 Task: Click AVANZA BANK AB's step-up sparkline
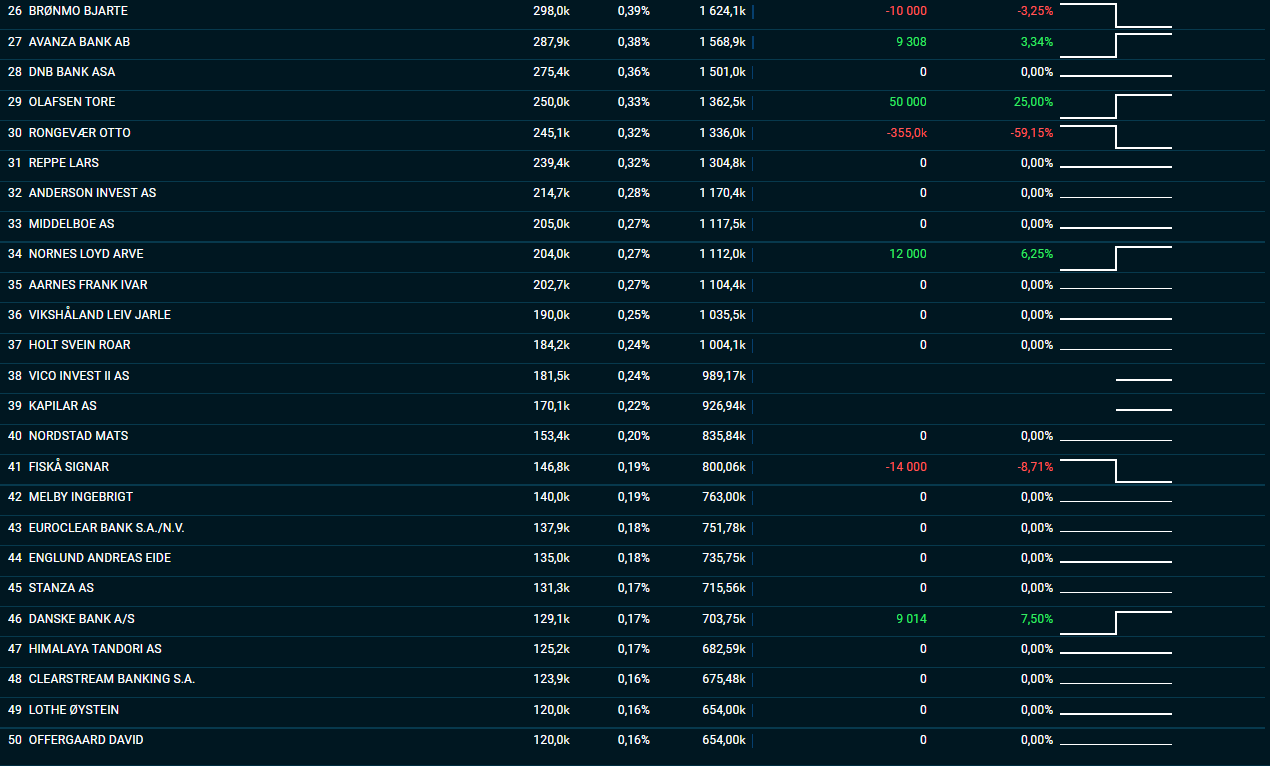[1116, 46]
